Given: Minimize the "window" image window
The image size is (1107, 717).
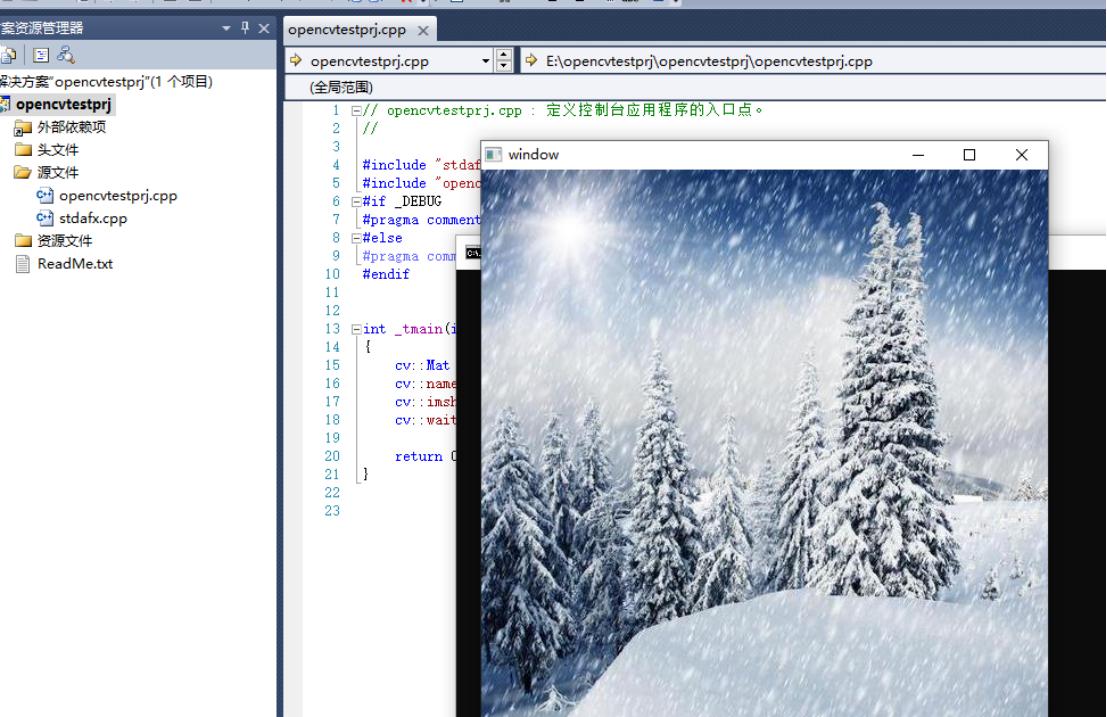Looking at the screenshot, I should [x=918, y=155].
